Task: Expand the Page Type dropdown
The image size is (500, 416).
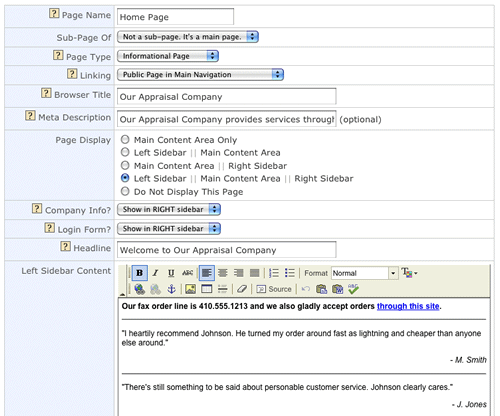Action: point(168,56)
